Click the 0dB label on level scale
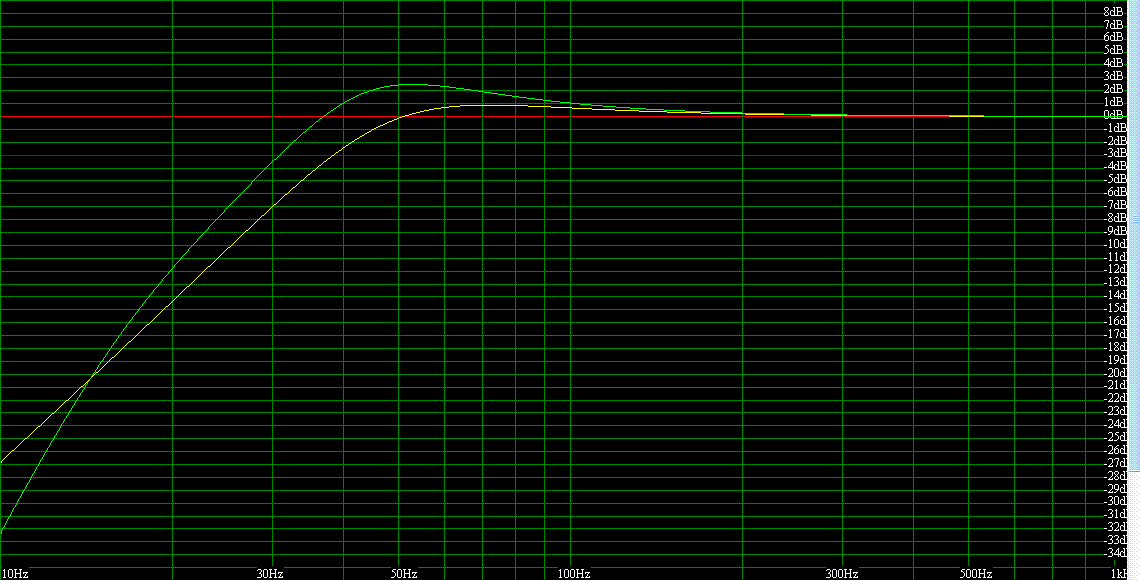1140x580 pixels. point(1113,115)
